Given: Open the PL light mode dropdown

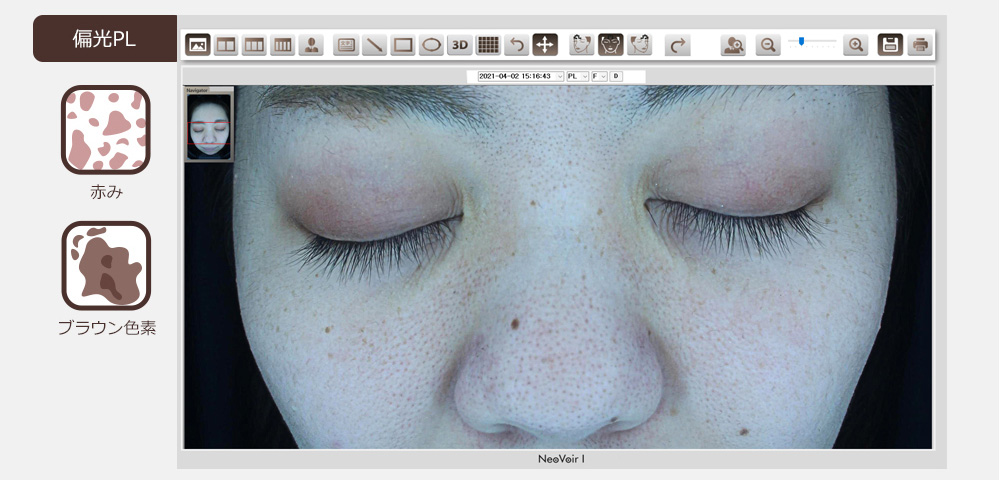Looking at the screenshot, I should tap(577, 76).
